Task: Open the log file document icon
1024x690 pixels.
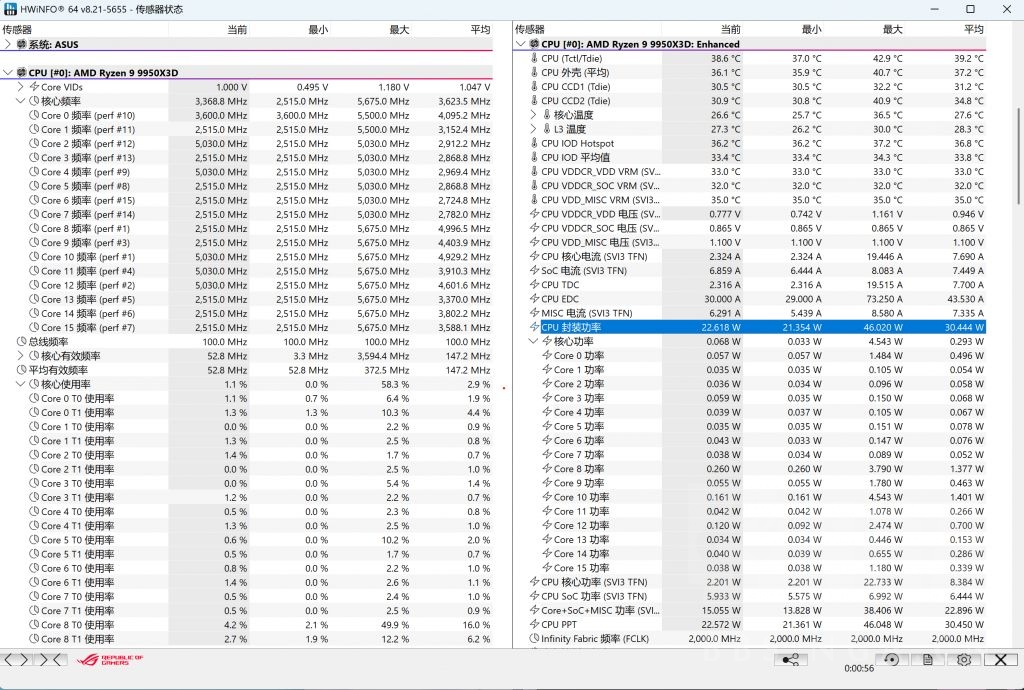Action: click(928, 660)
